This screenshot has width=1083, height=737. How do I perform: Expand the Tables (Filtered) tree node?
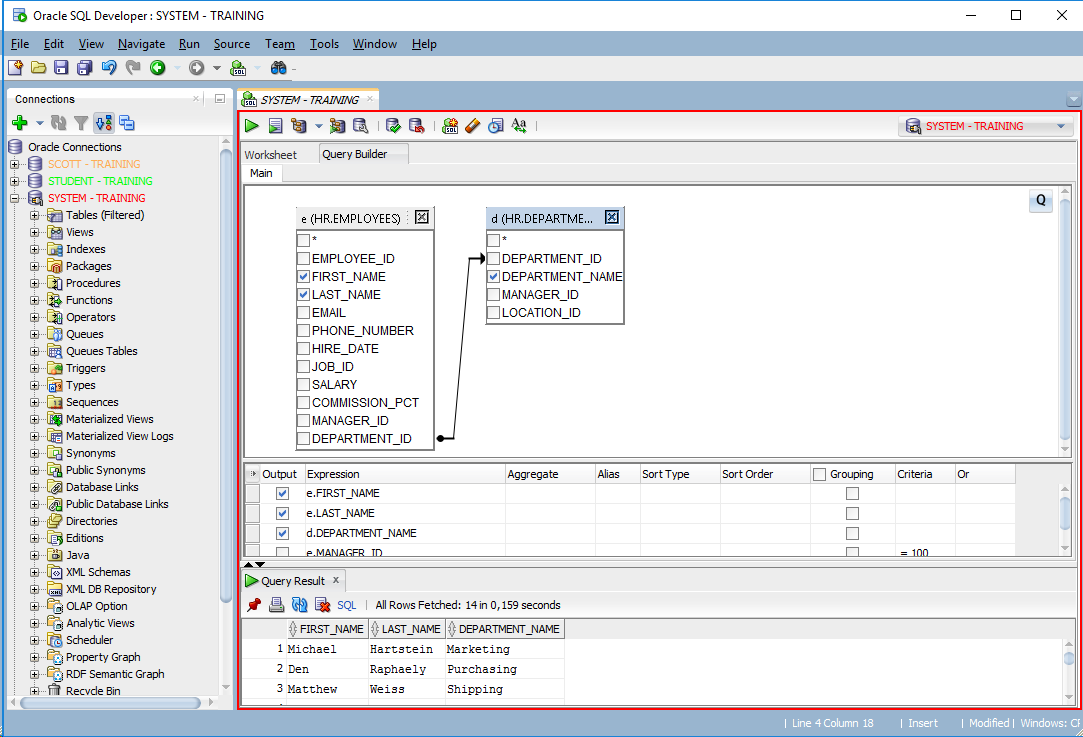pyautogui.click(x=35, y=215)
